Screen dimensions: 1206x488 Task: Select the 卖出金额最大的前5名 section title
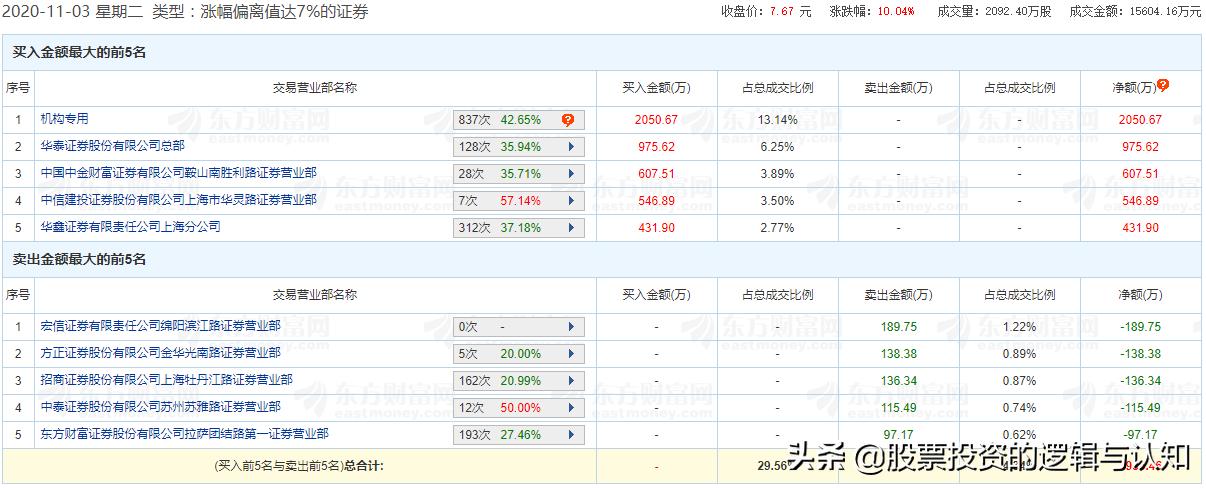click(79, 259)
